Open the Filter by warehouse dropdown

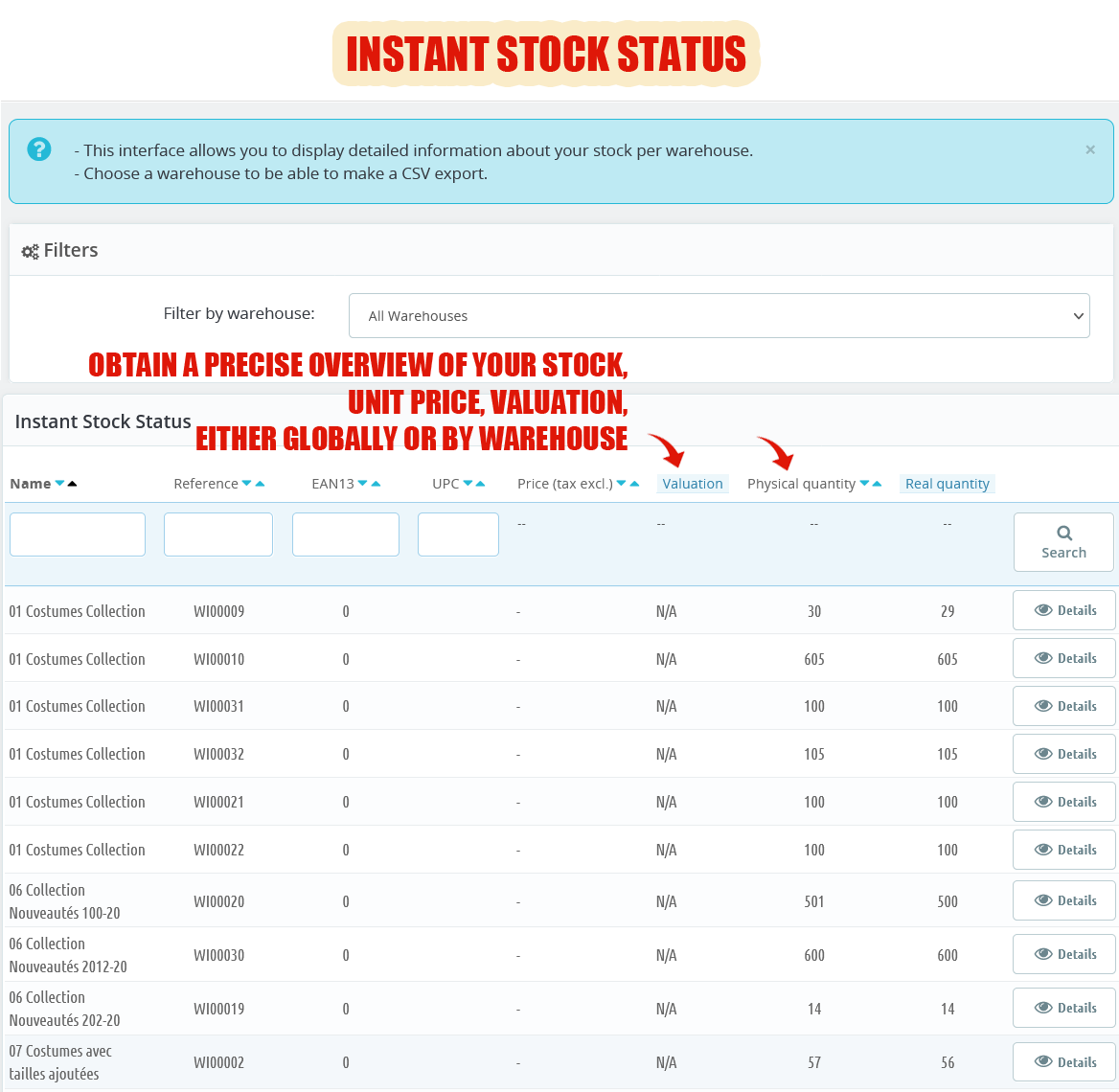[x=719, y=316]
